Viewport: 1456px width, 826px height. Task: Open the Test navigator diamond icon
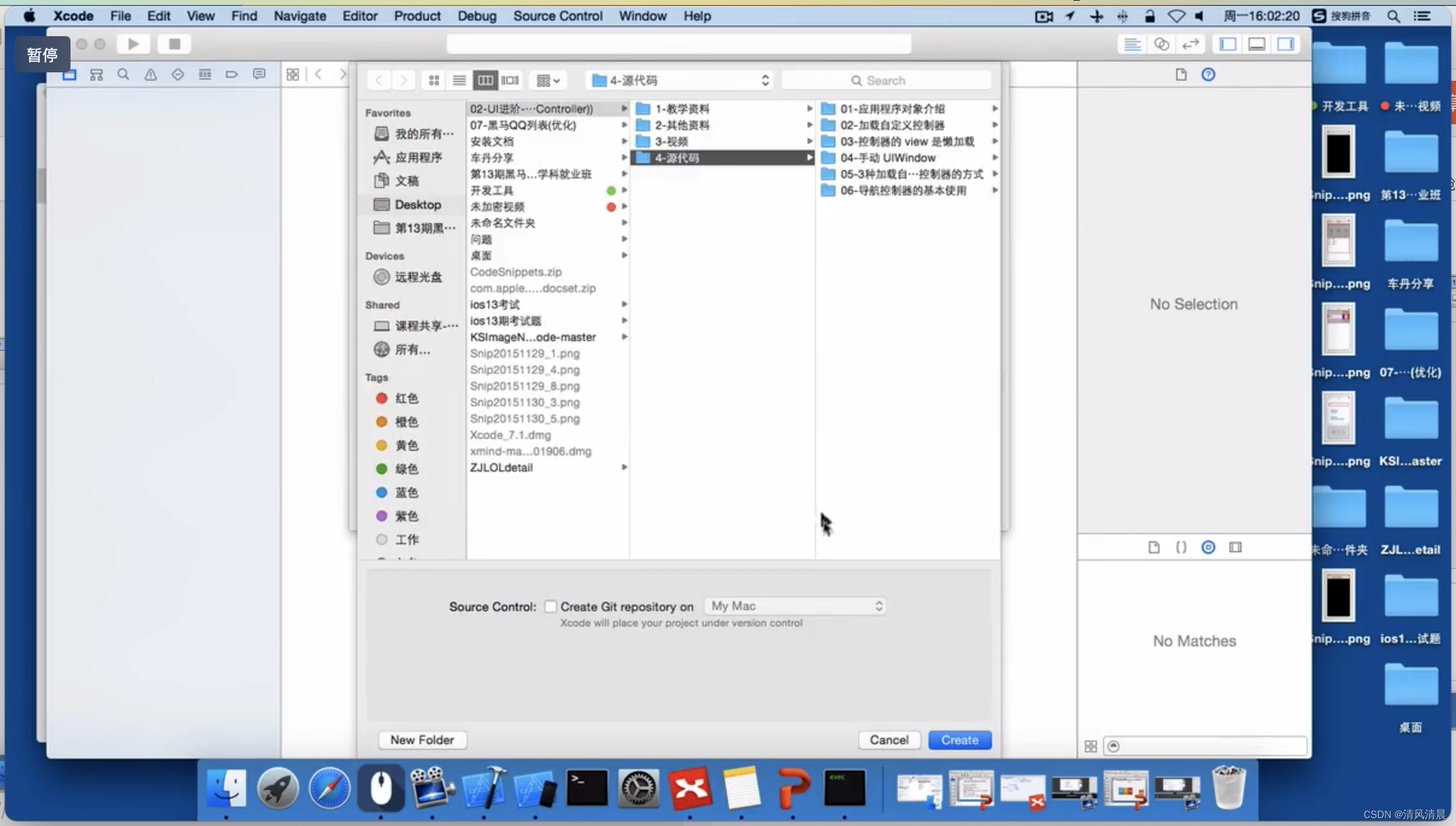178,75
